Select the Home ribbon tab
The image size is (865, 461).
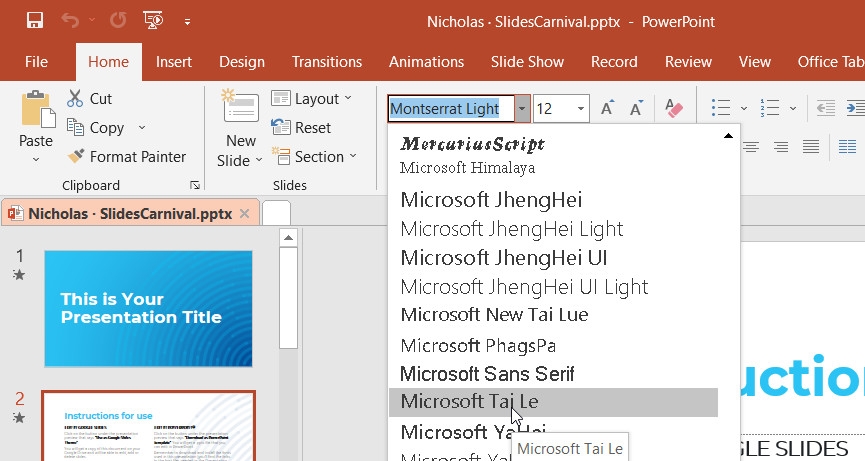click(x=108, y=62)
